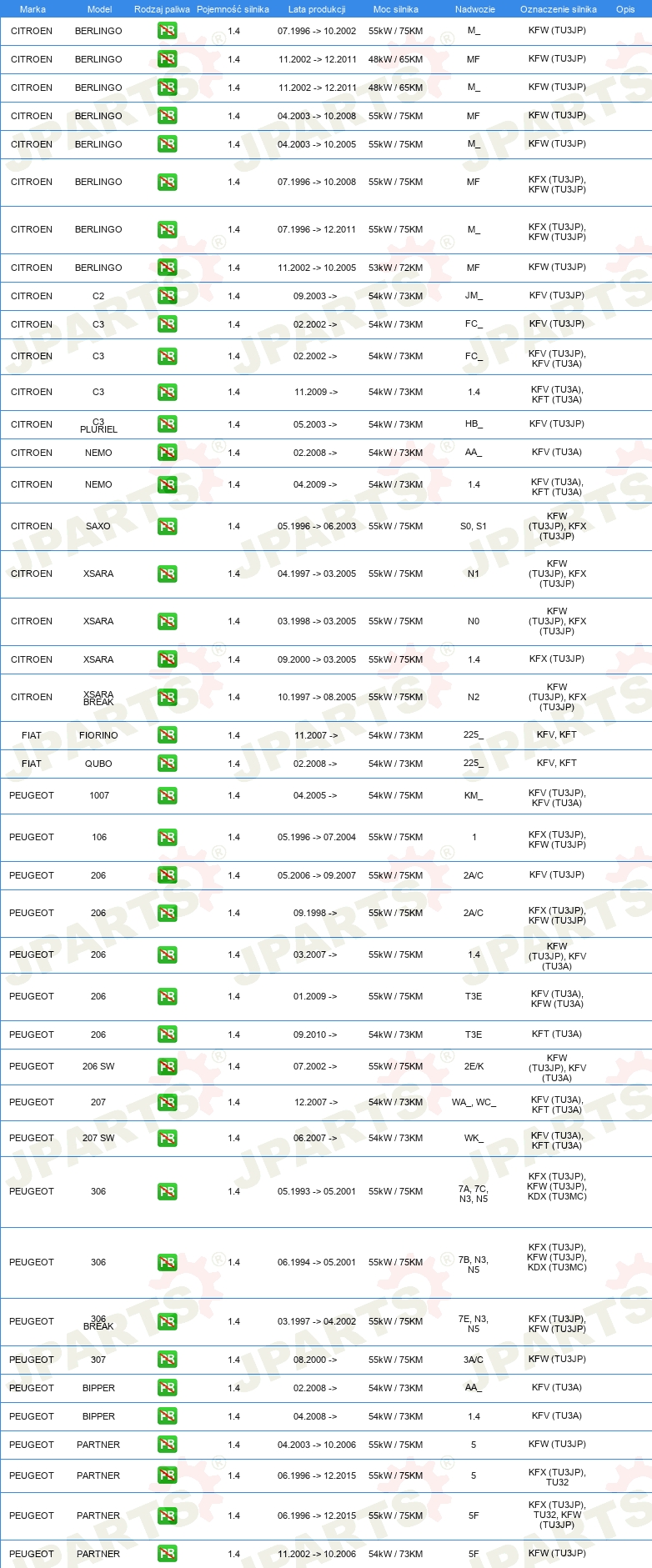Click the fuel icon in the PEUGEOT 207 12.2007 row
The width and height of the screenshot is (652, 1568).
(x=167, y=1103)
